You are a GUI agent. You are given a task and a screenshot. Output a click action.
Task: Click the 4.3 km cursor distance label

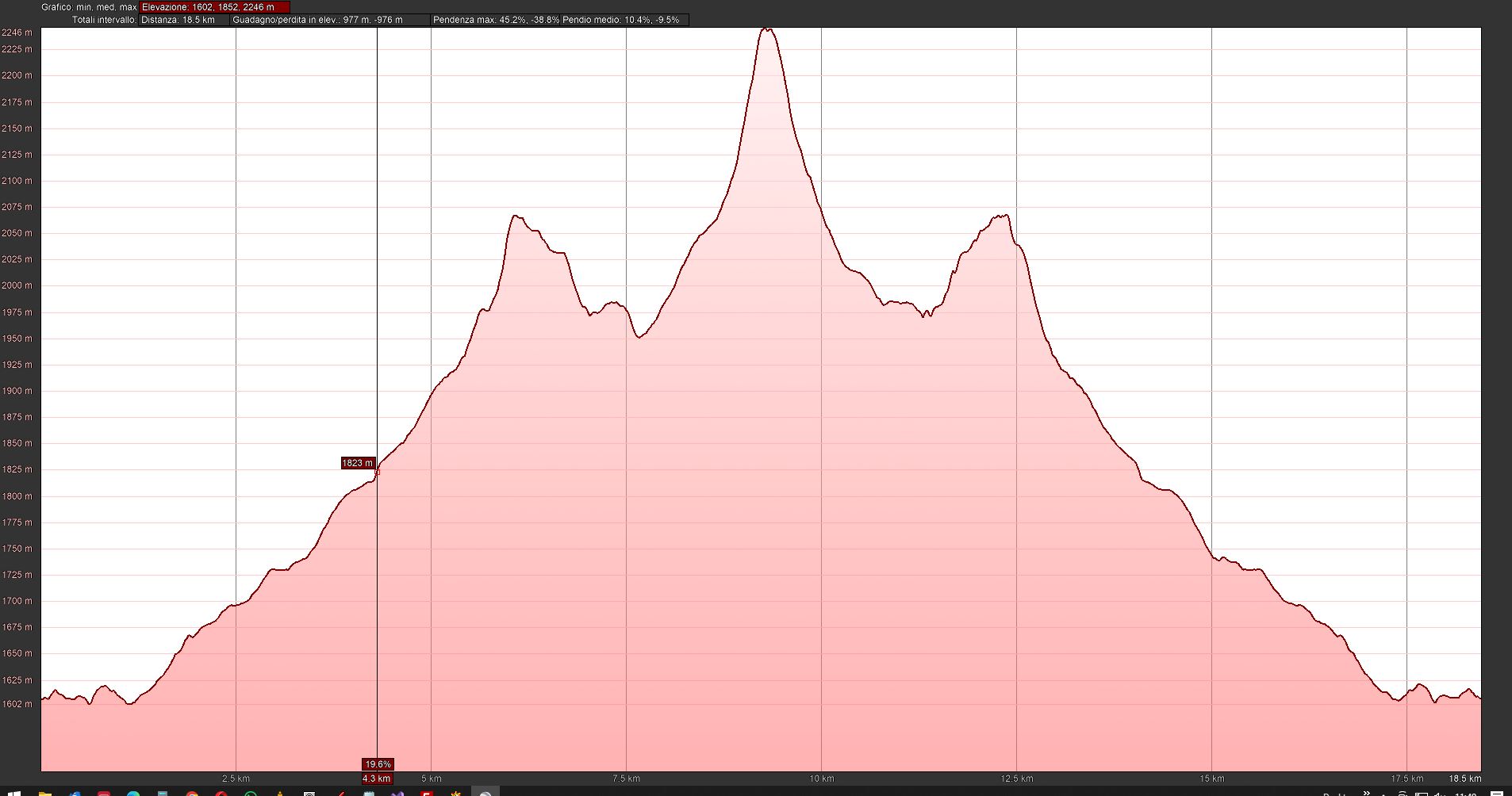377,779
